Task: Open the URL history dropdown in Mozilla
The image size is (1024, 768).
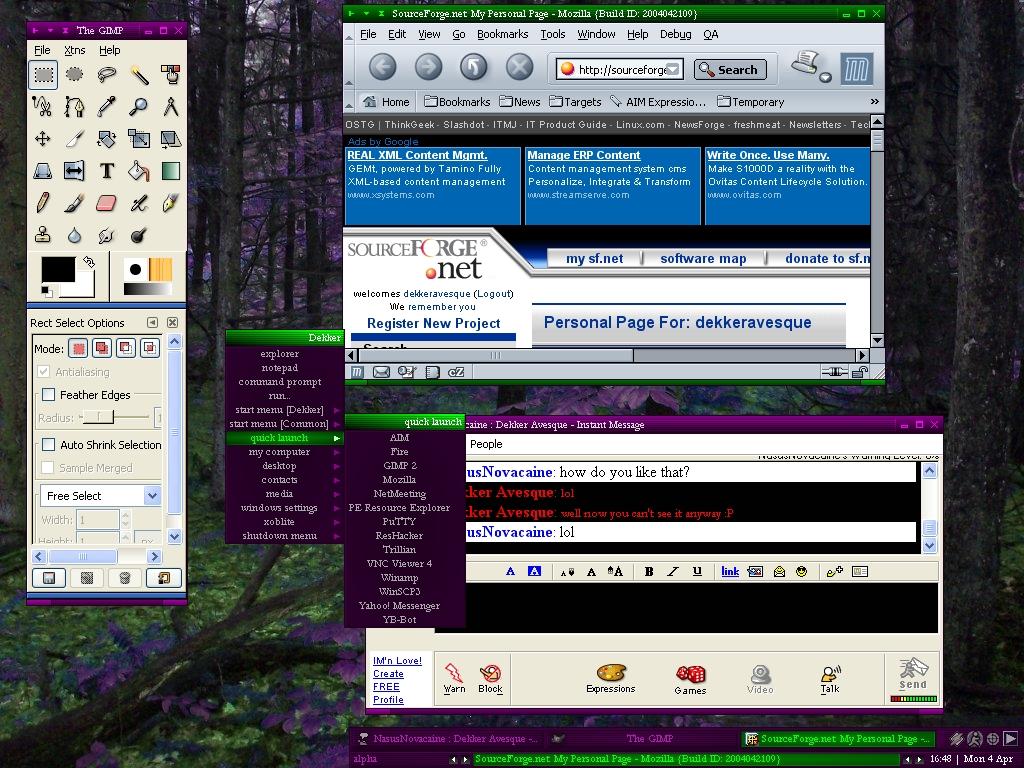Action: 673,69
